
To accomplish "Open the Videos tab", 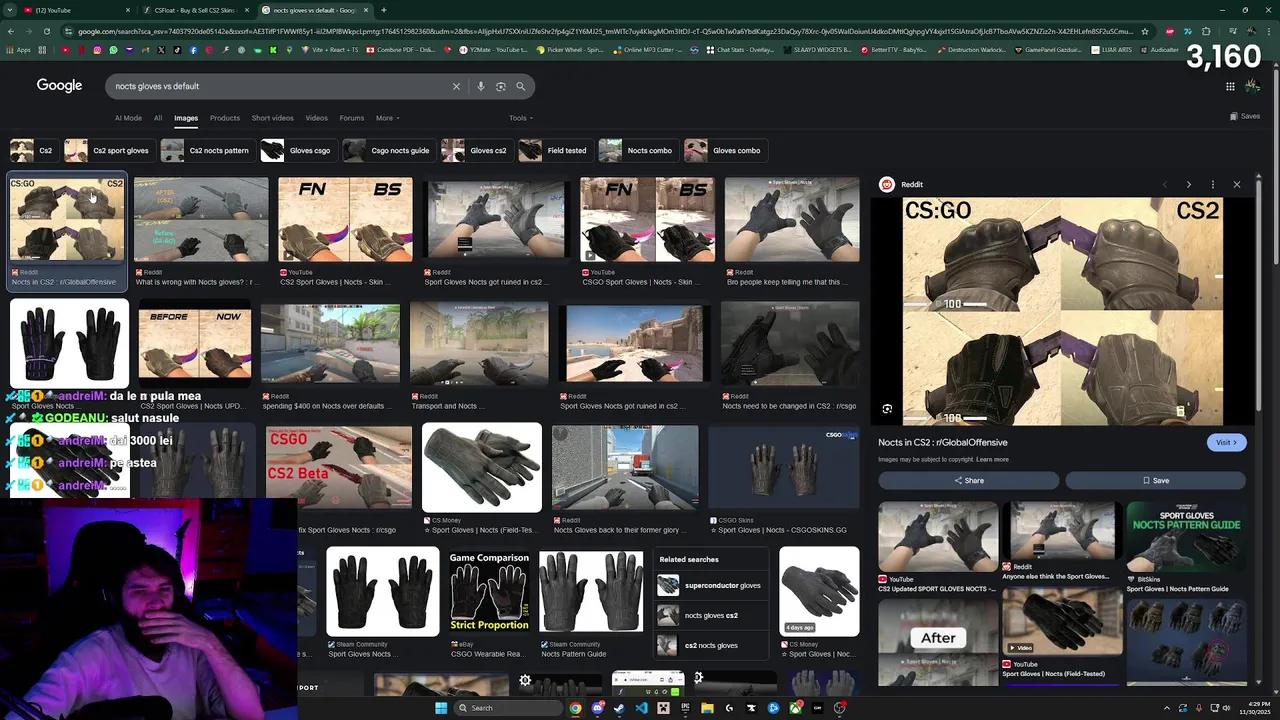I will click(x=316, y=118).
